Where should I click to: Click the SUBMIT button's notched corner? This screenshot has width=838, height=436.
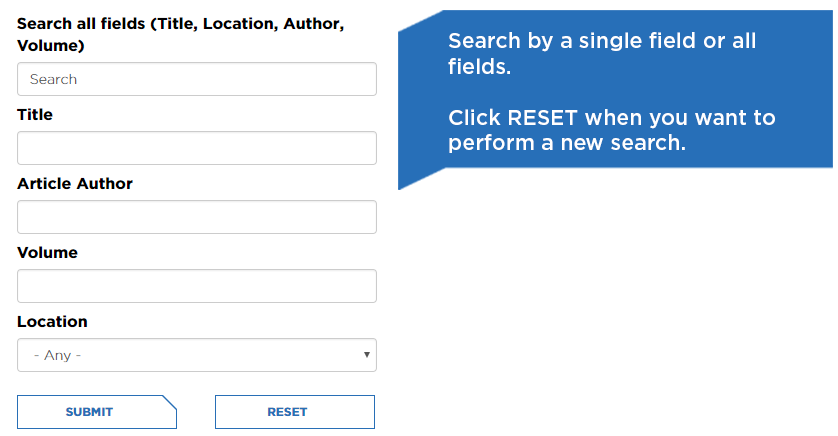[170, 402]
